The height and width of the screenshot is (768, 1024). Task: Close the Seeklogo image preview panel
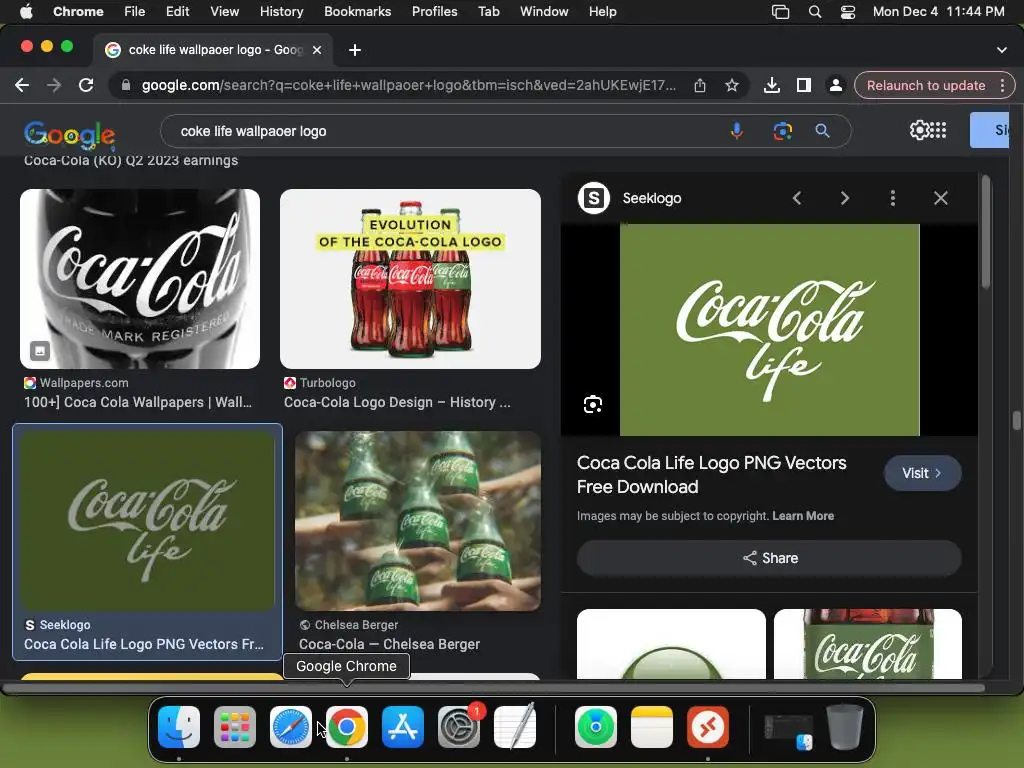pyautogui.click(x=940, y=198)
